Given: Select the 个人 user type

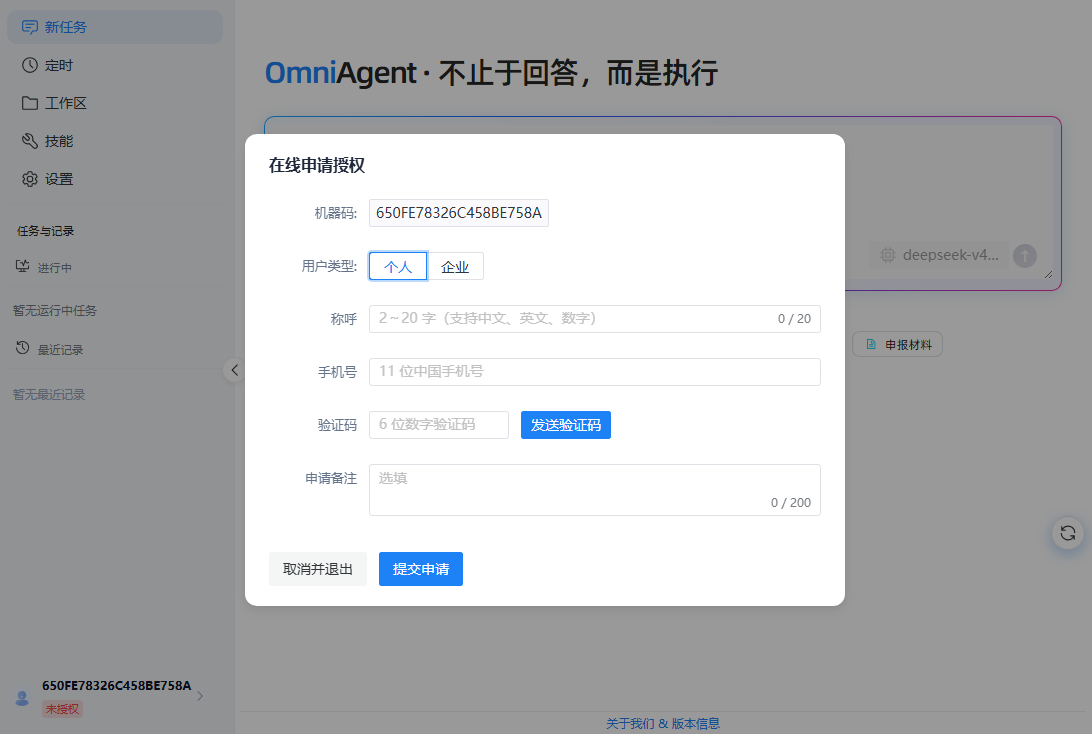Looking at the screenshot, I should pyautogui.click(x=398, y=267).
